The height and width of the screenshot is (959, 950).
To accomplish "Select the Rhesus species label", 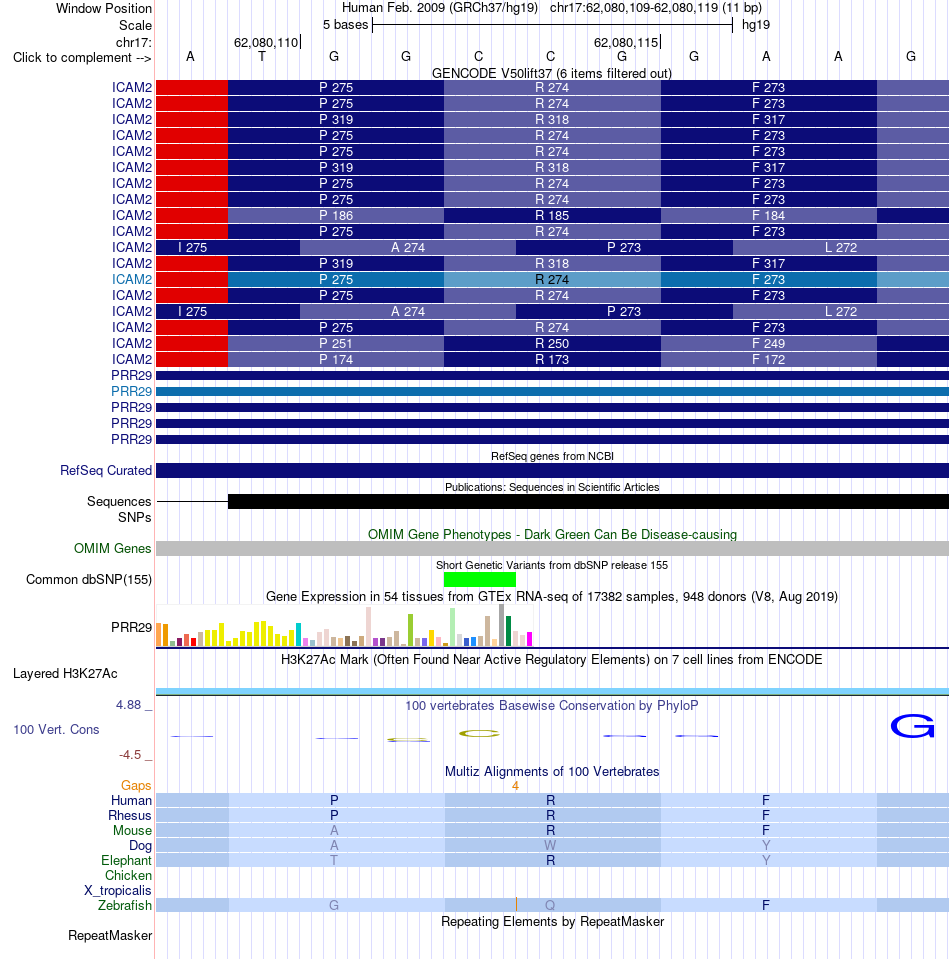I will pos(130,815).
